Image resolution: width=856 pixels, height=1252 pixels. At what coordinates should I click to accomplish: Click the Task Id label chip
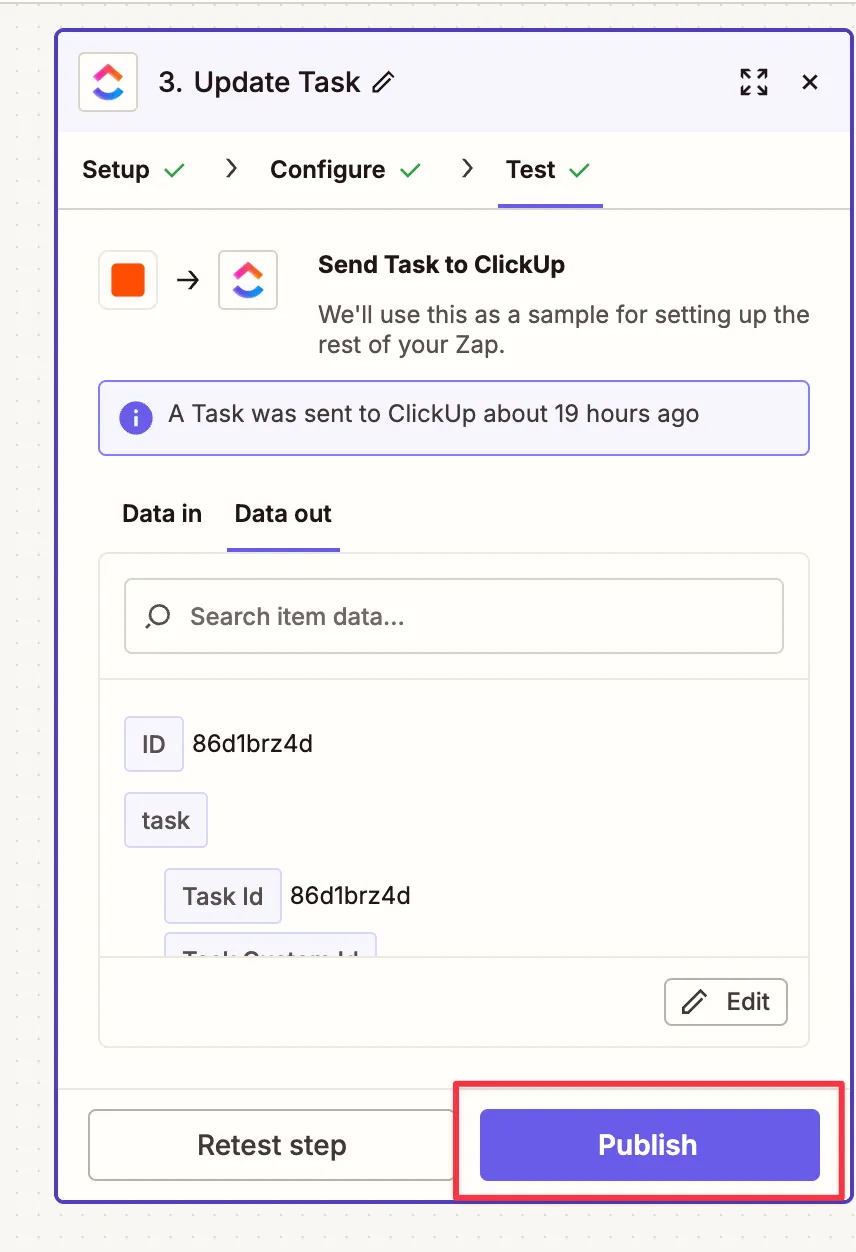tap(223, 896)
